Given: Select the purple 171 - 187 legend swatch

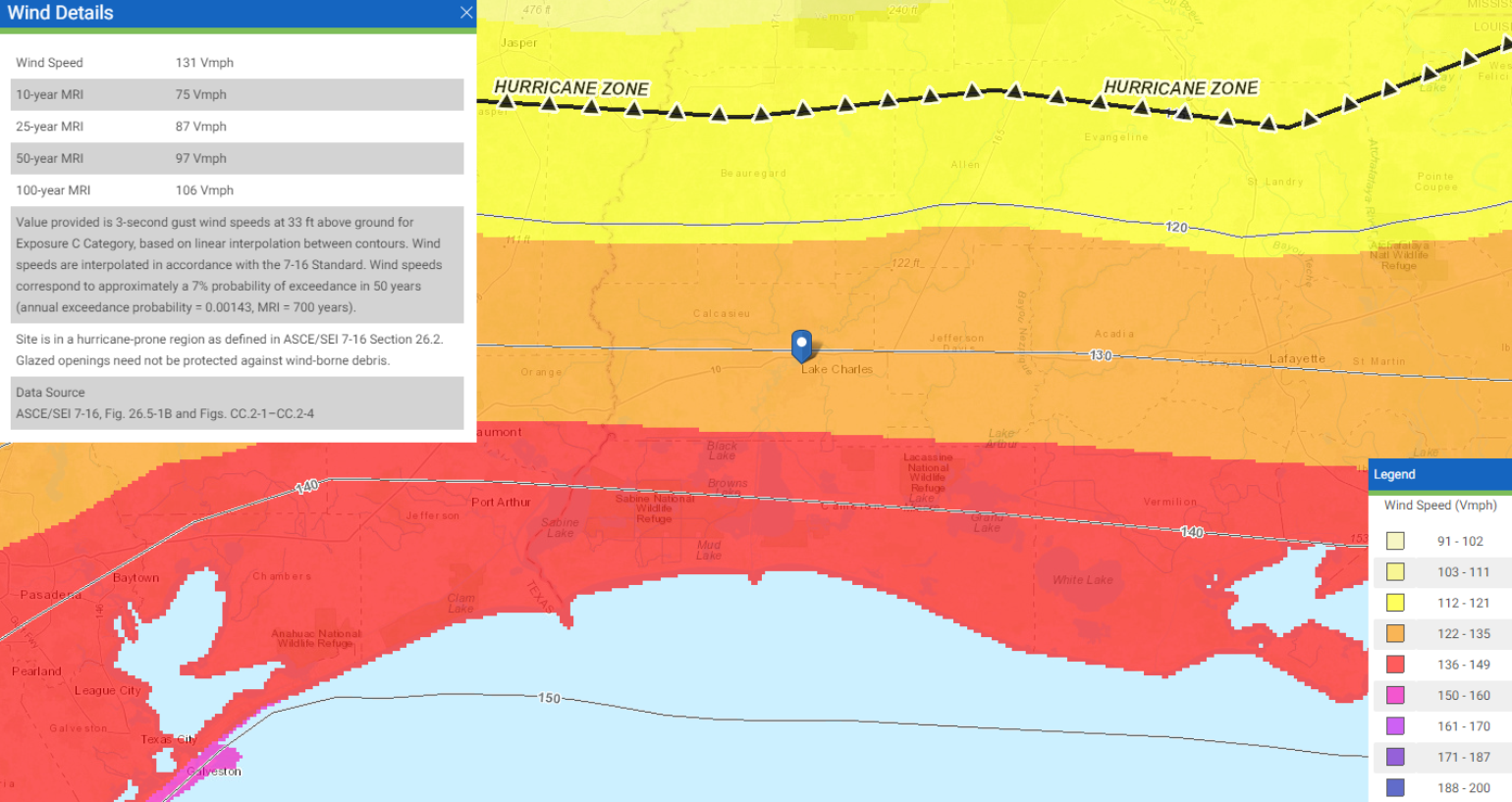Looking at the screenshot, I should point(1395,757).
